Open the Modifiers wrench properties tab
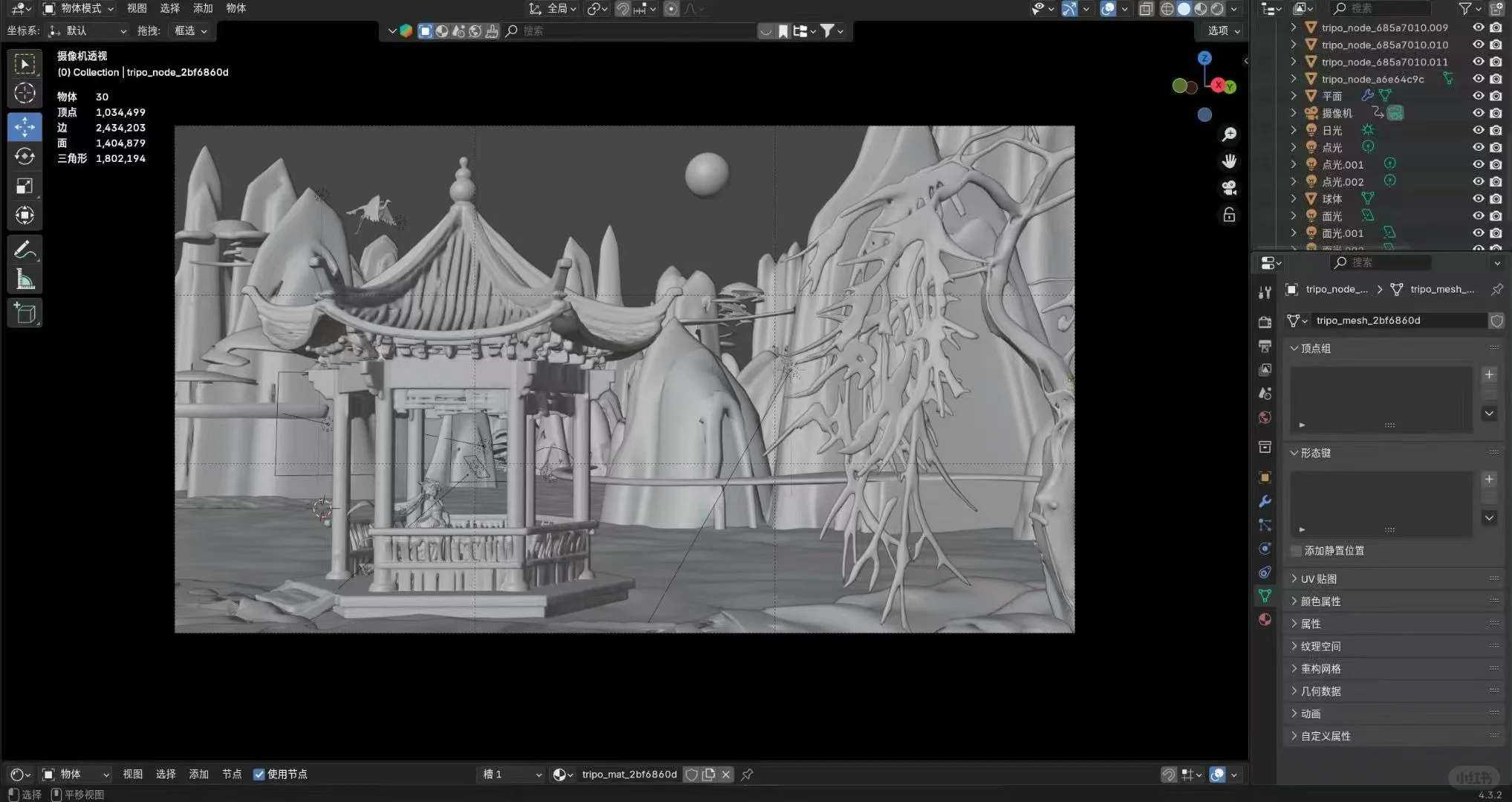1512x802 pixels. point(1265,501)
